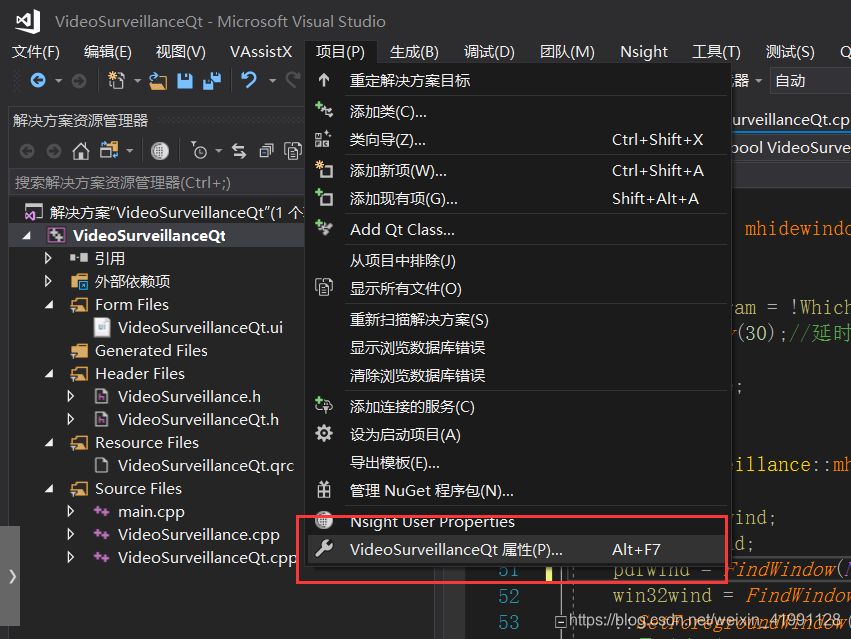Choose 类向导(Z)... menu entry
Image resolution: width=851 pixels, height=639 pixels.
coord(518,140)
